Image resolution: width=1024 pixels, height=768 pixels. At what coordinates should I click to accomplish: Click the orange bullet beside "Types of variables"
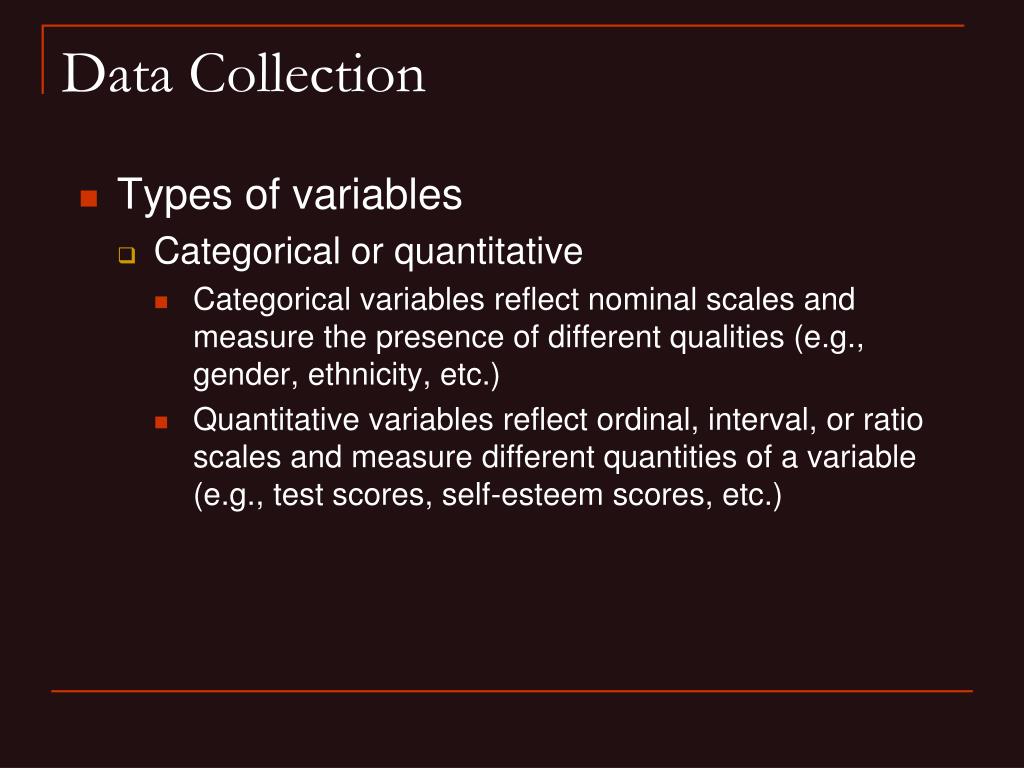click(89, 198)
